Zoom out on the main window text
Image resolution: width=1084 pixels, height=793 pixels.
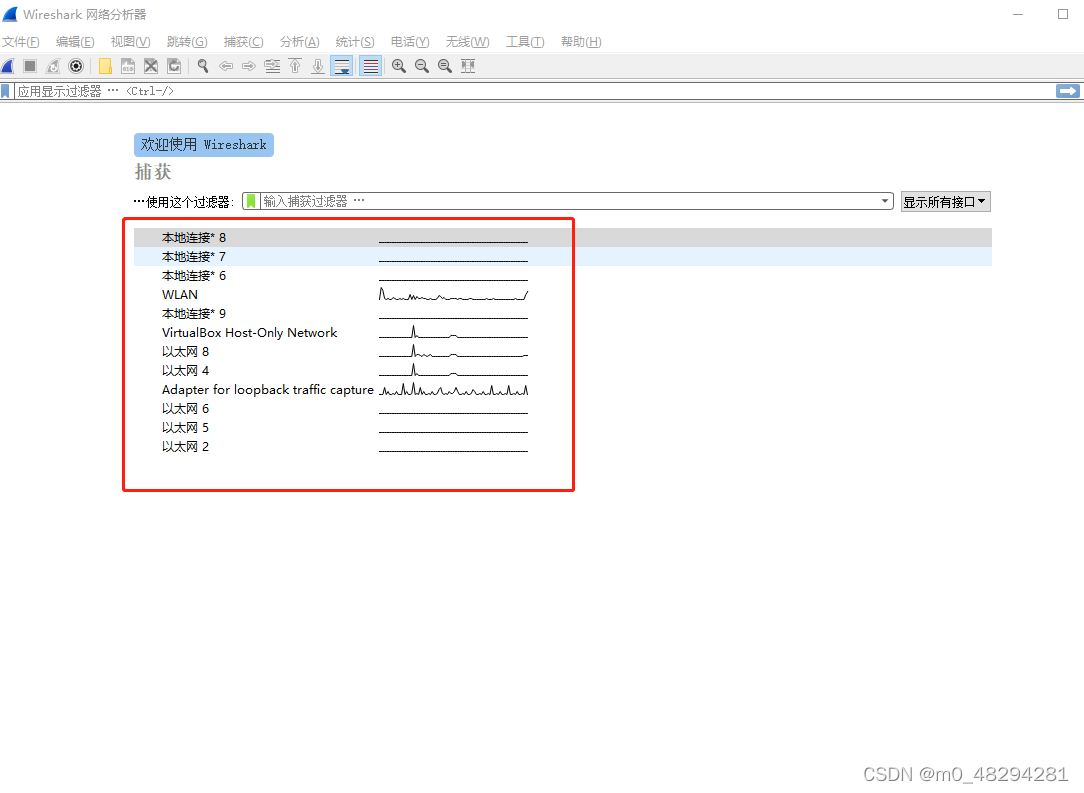coord(422,66)
